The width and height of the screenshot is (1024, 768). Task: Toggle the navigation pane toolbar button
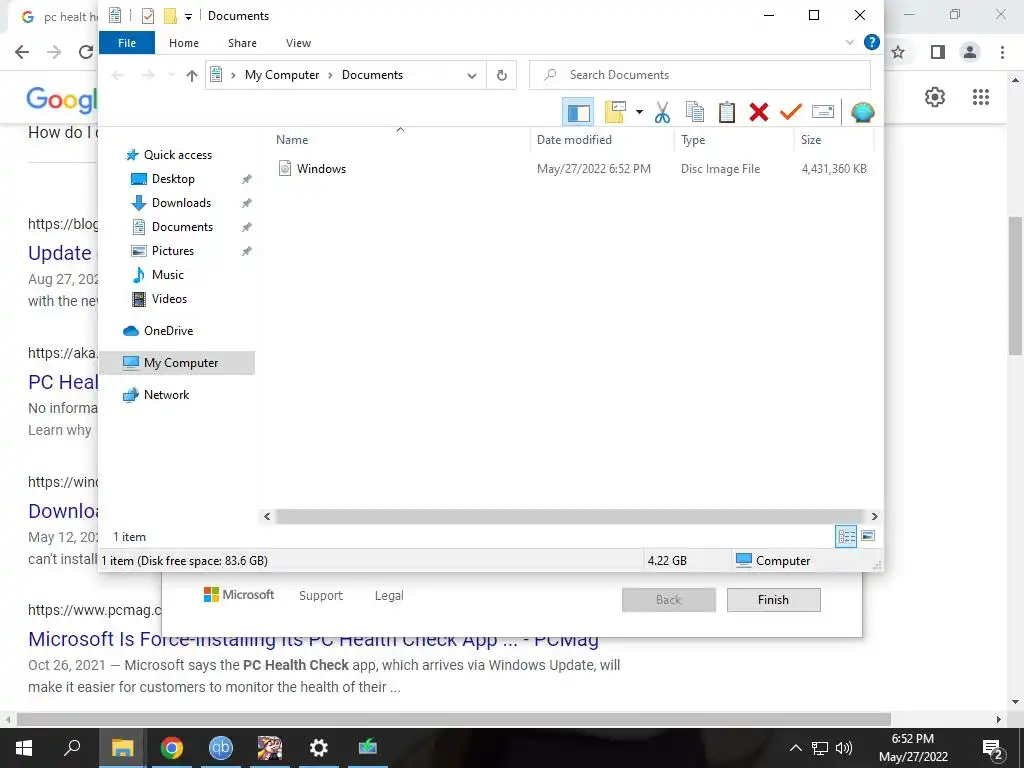[x=578, y=112]
